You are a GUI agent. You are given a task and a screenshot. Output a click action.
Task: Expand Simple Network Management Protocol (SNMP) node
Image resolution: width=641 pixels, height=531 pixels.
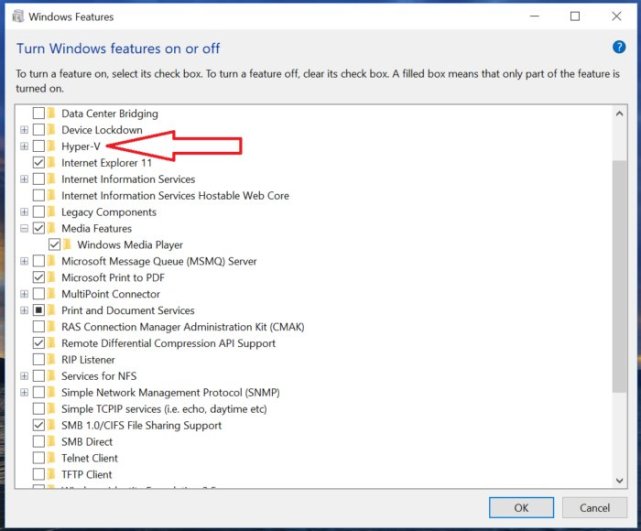pyautogui.click(x=24, y=392)
